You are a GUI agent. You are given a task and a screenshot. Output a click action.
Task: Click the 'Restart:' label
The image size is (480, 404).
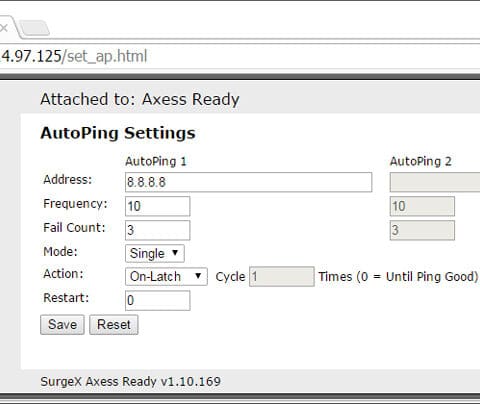(x=66, y=298)
